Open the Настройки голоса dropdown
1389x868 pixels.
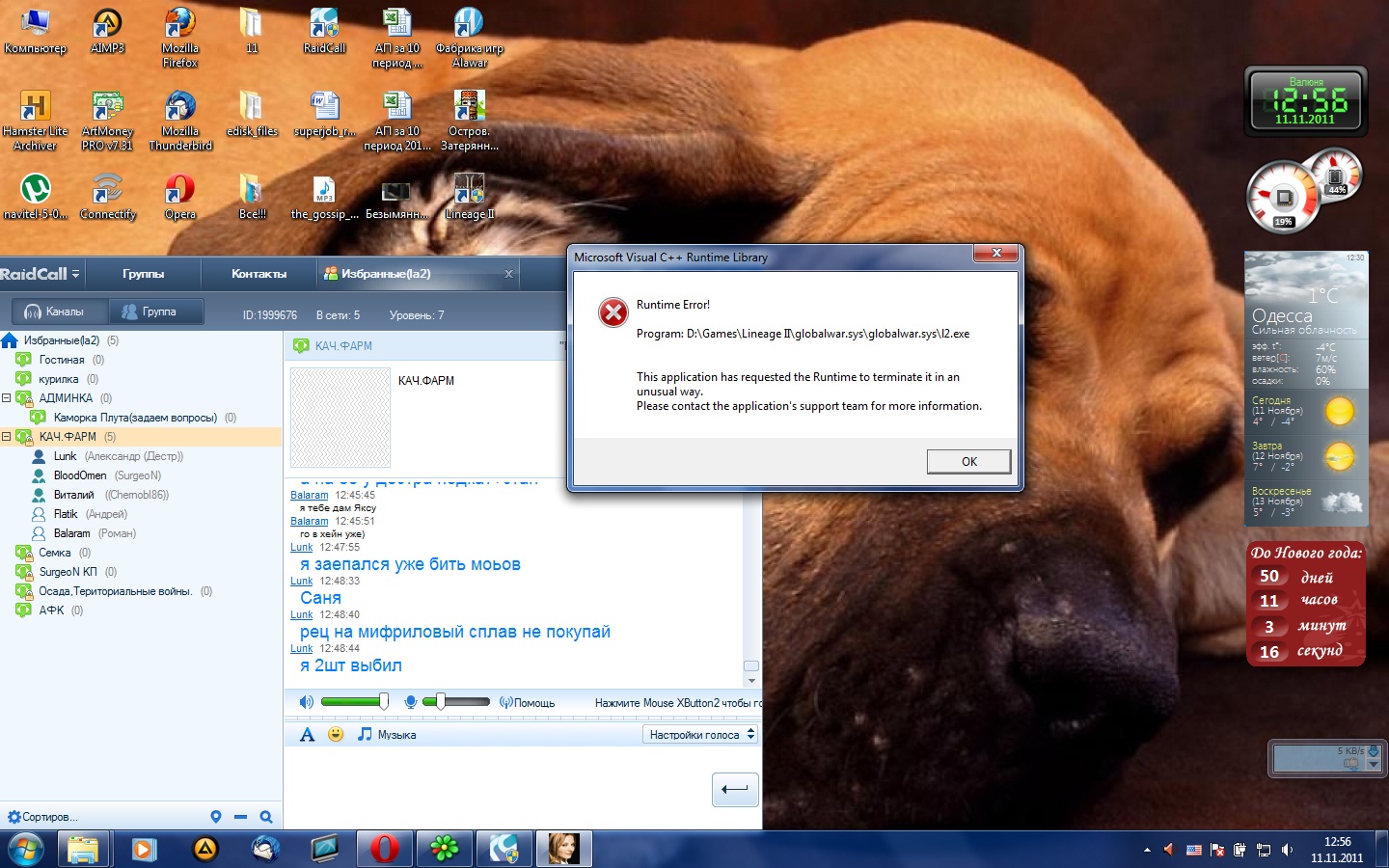(x=700, y=735)
